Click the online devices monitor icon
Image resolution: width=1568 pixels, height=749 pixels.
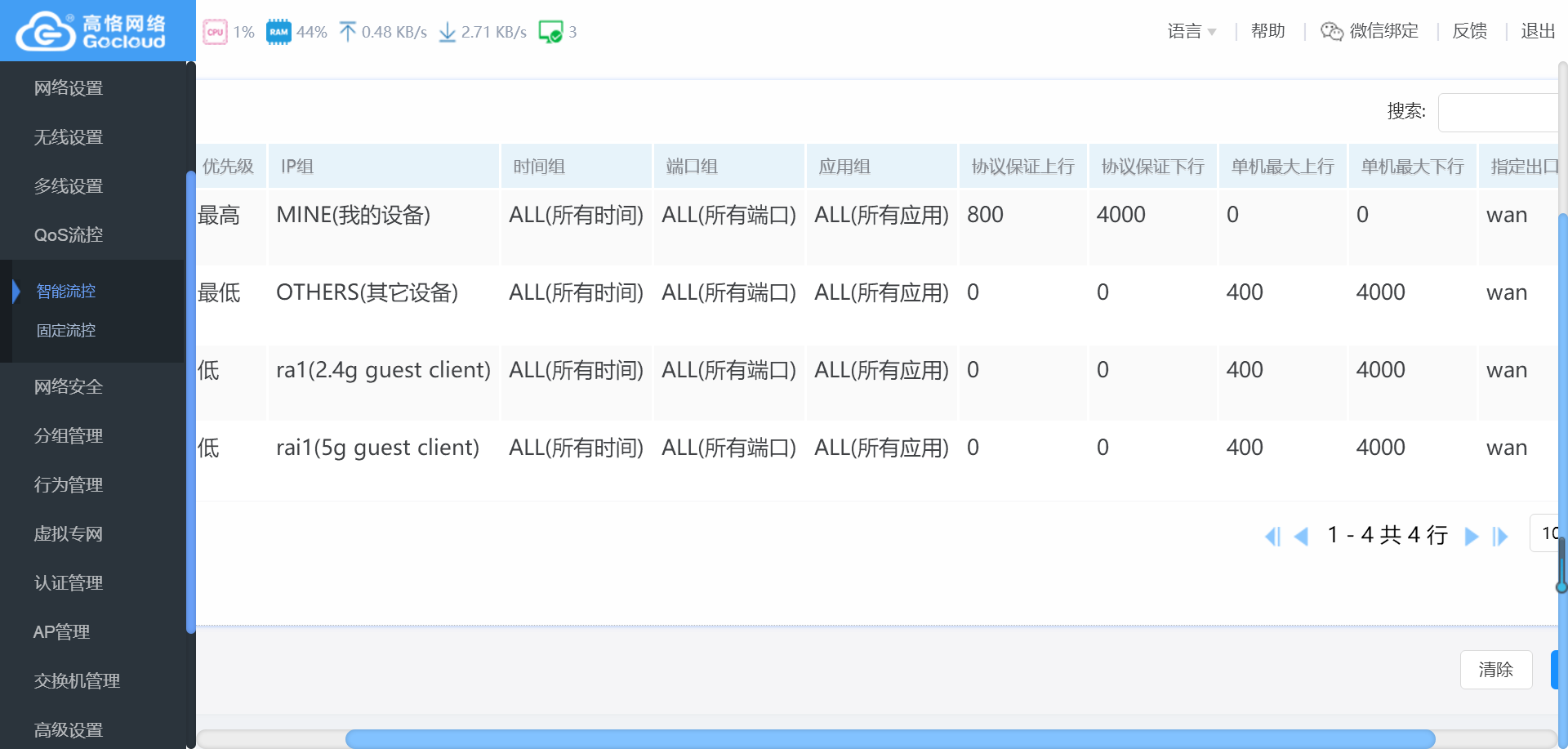click(x=550, y=32)
